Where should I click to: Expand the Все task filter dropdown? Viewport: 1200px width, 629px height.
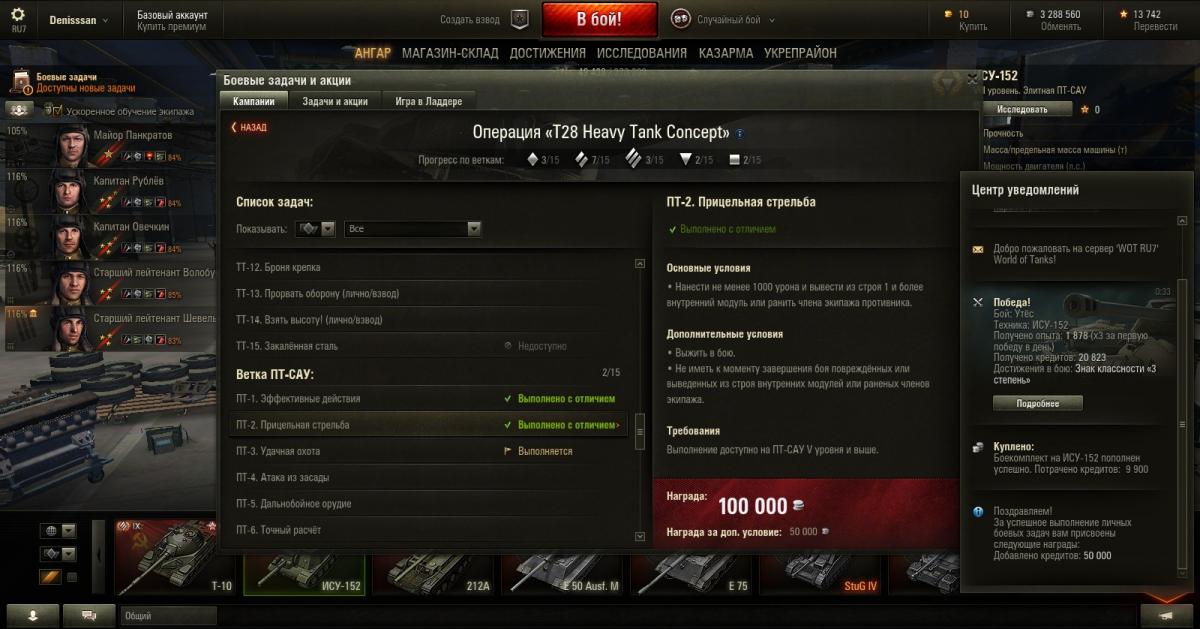[413, 229]
